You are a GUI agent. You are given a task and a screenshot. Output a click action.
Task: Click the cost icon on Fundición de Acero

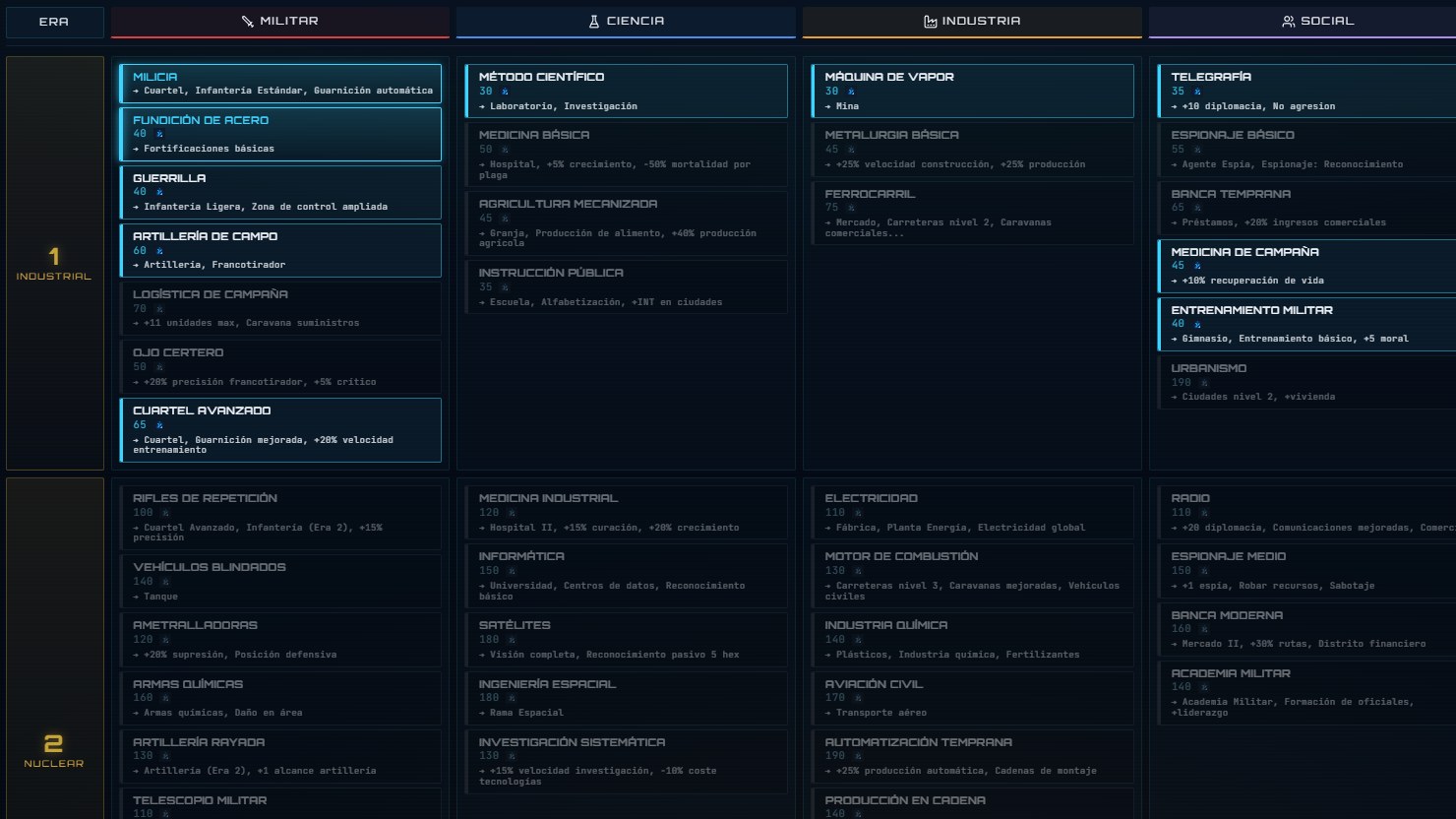pyautogui.click(x=159, y=134)
